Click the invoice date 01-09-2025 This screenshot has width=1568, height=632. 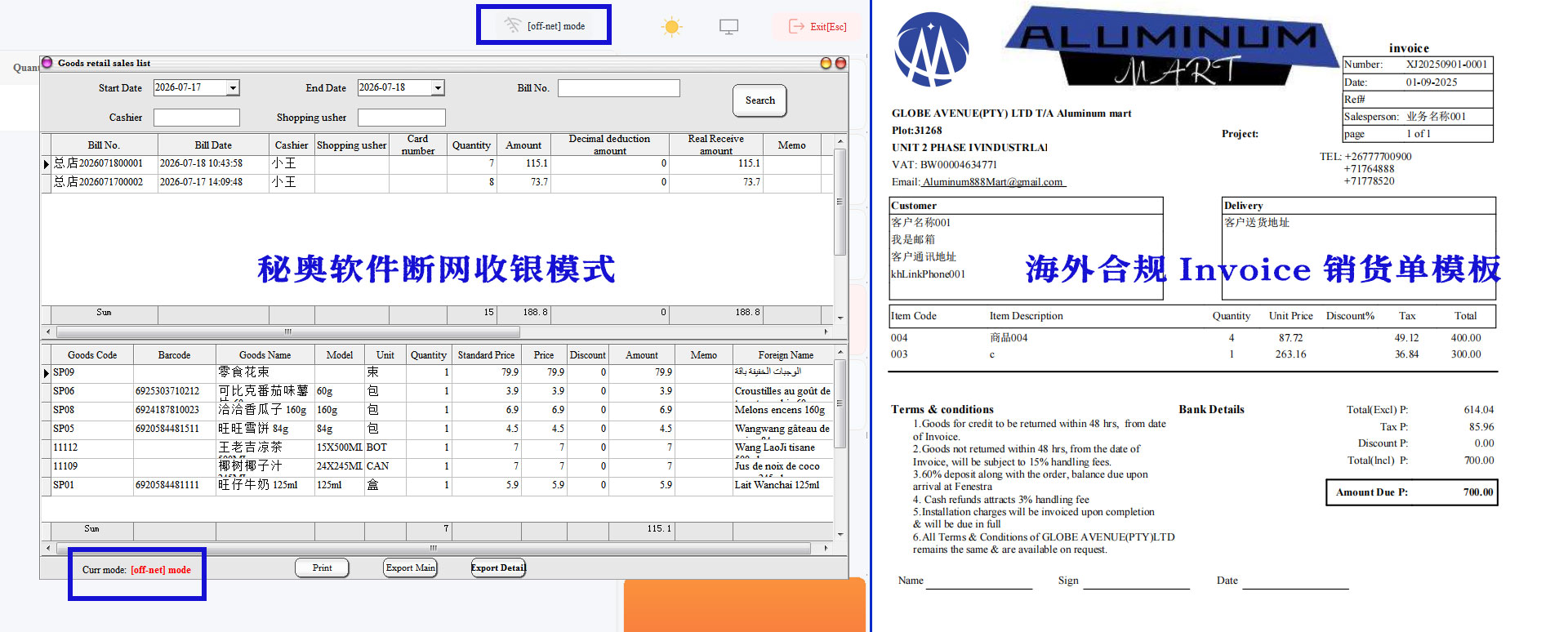pos(1431,82)
